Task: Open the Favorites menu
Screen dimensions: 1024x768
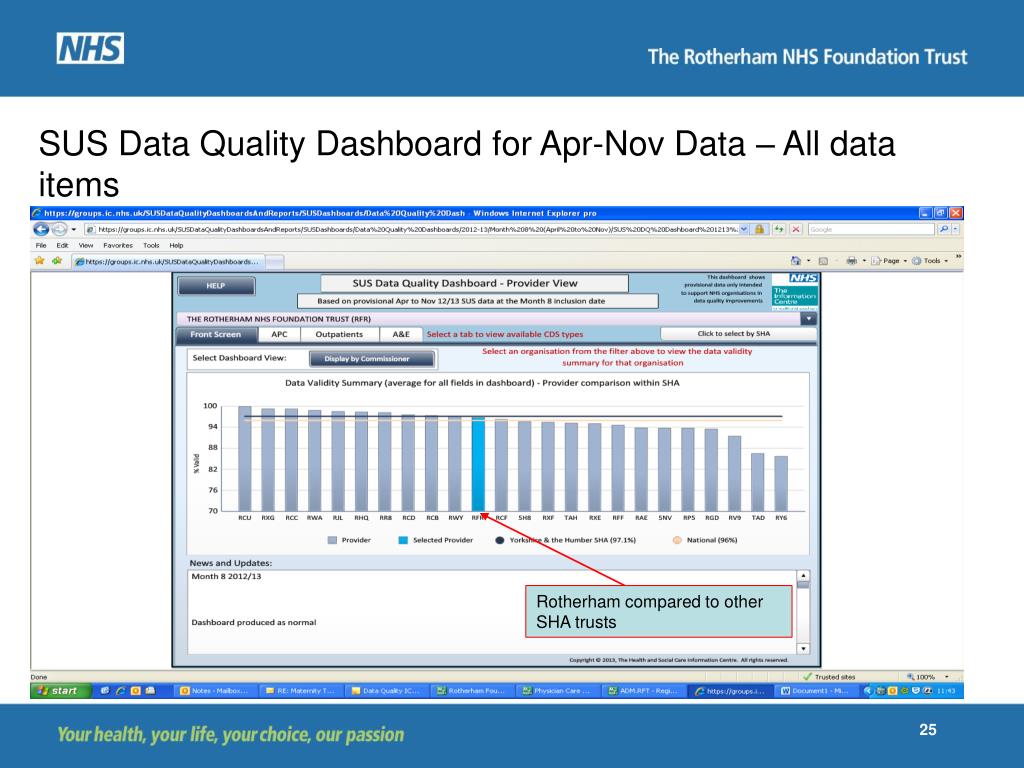Action: coord(118,246)
